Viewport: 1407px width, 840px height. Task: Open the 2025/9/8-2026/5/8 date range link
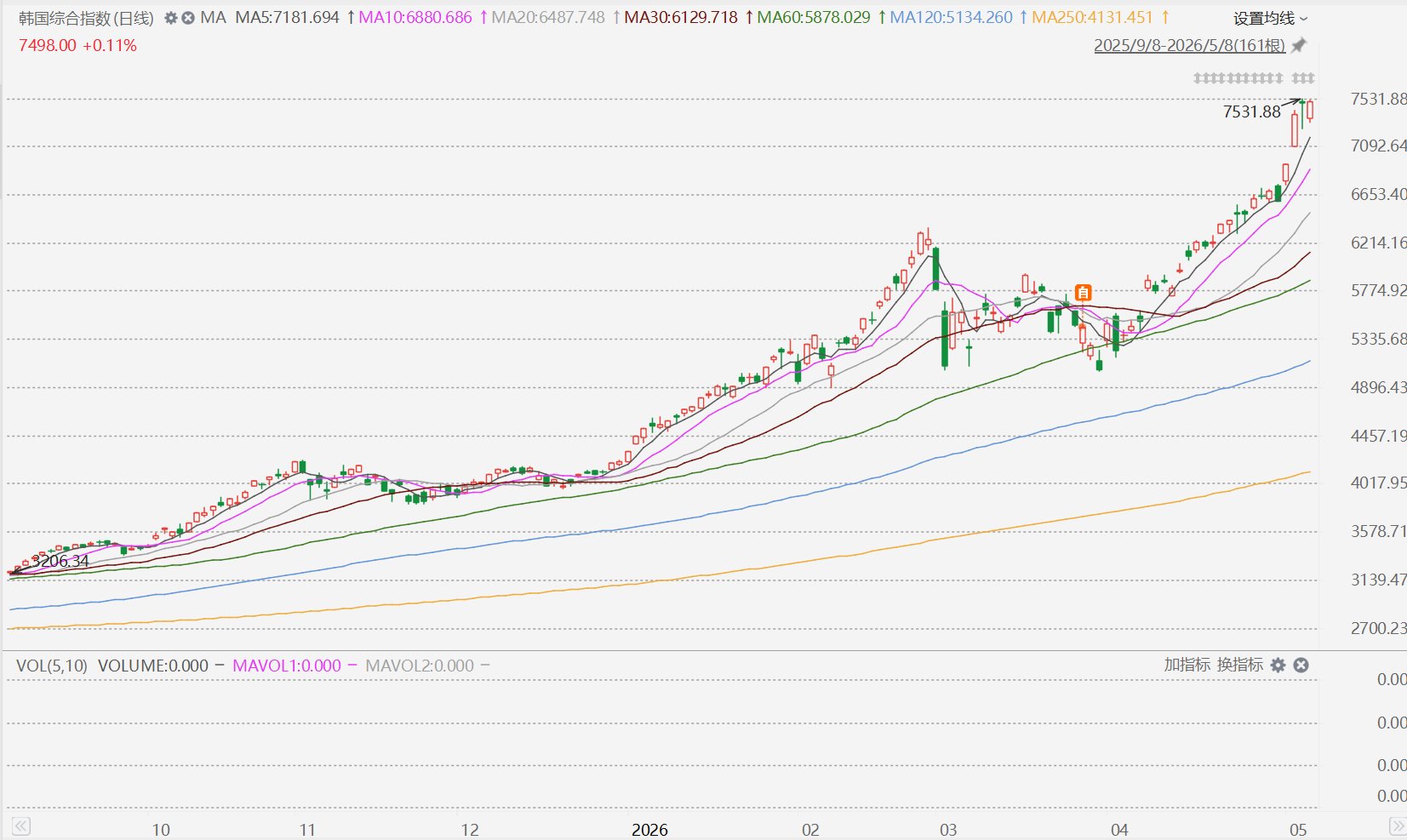click(x=1189, y=46)
